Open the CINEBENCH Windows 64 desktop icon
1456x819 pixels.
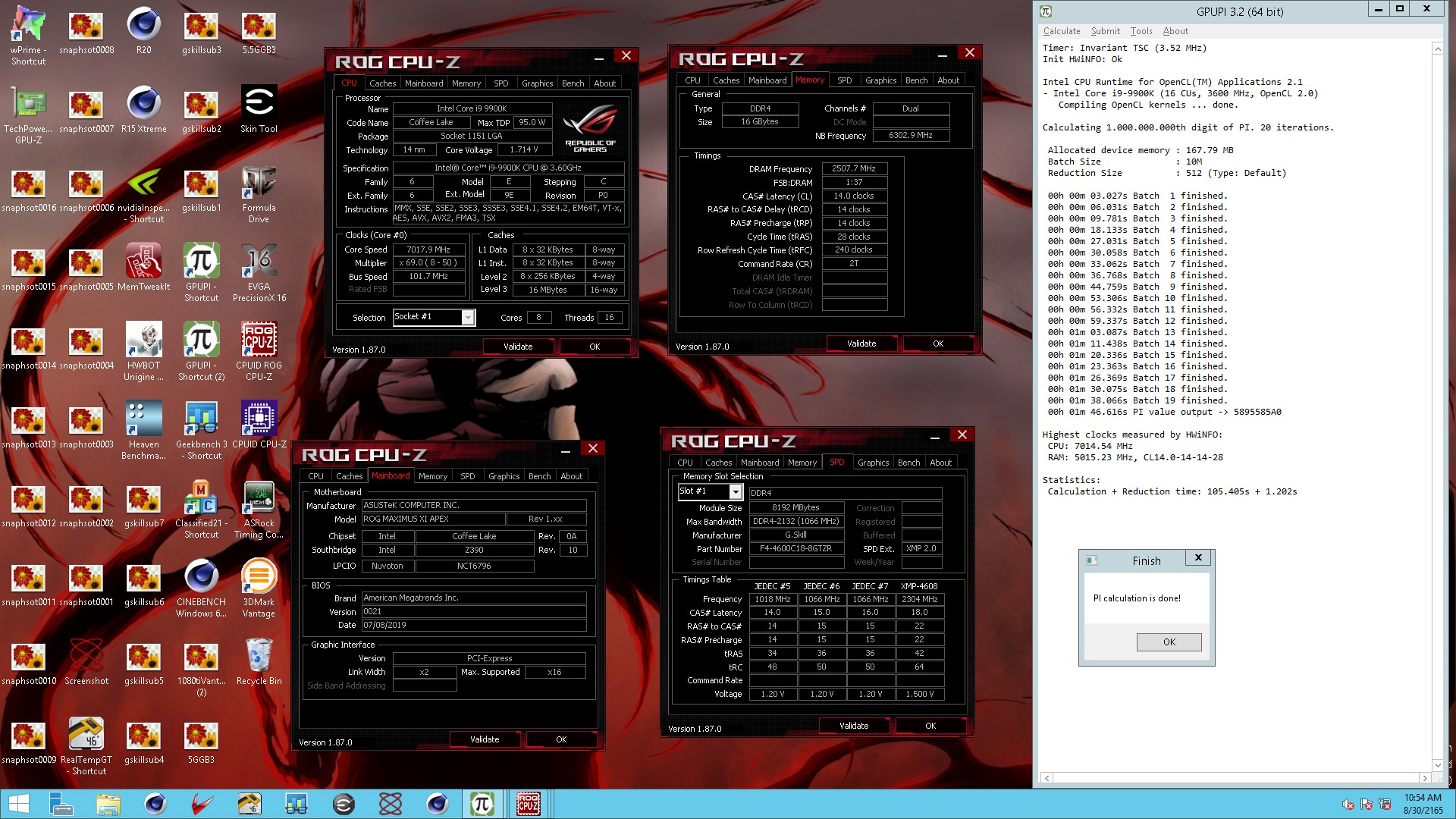[x=201, y=588]
